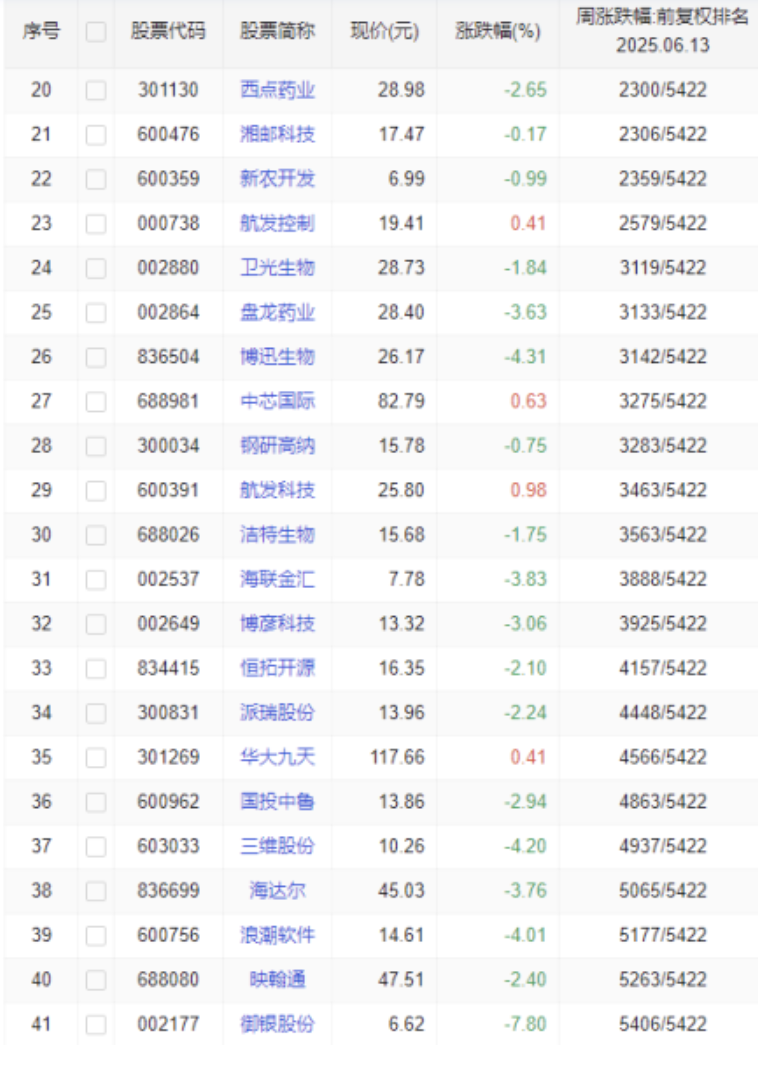This screenshot has height=1076, width=758.
Task: Open 中芯国际 stock link
Action: tap(277, 401)
